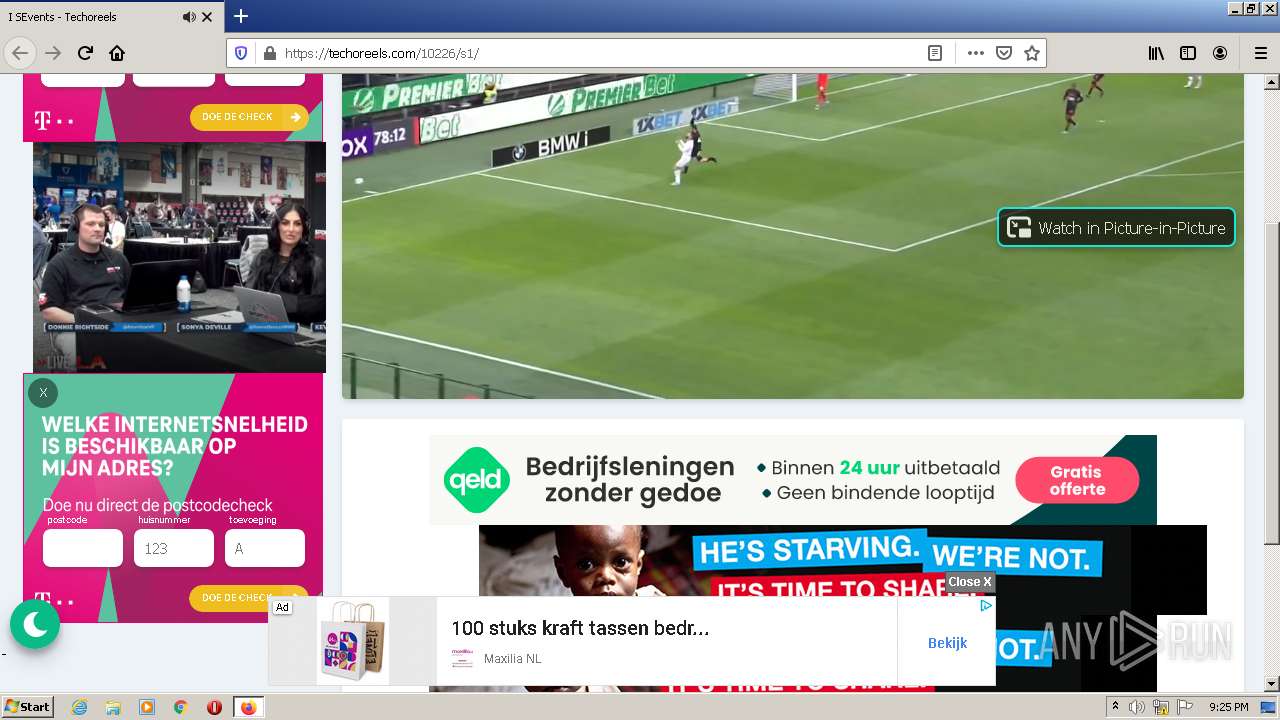Click the vertical scrollbar thumb

(1272, 383)
